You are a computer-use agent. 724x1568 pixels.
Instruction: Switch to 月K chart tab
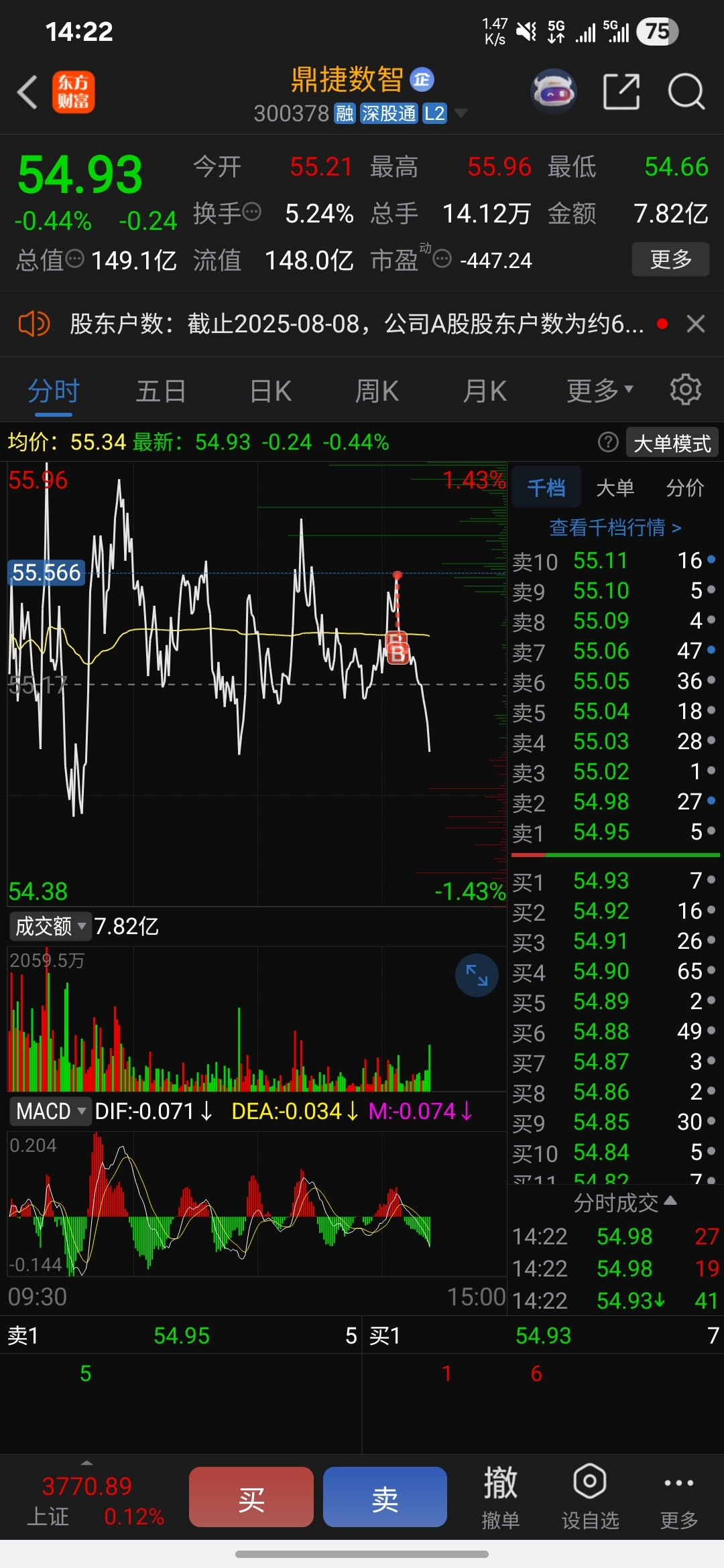[485, 391]
